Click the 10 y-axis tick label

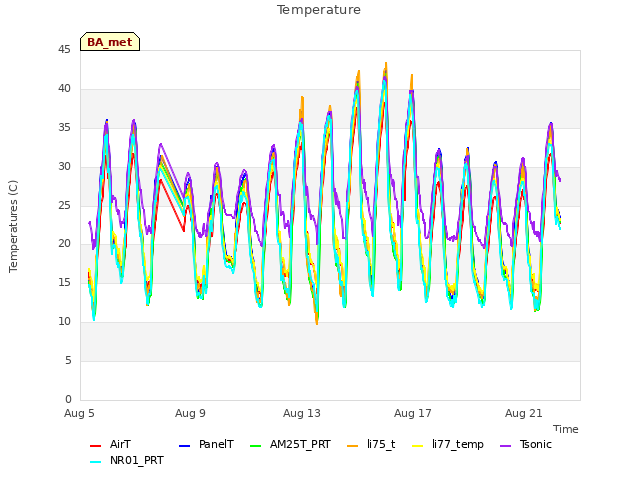pos(64,322)
